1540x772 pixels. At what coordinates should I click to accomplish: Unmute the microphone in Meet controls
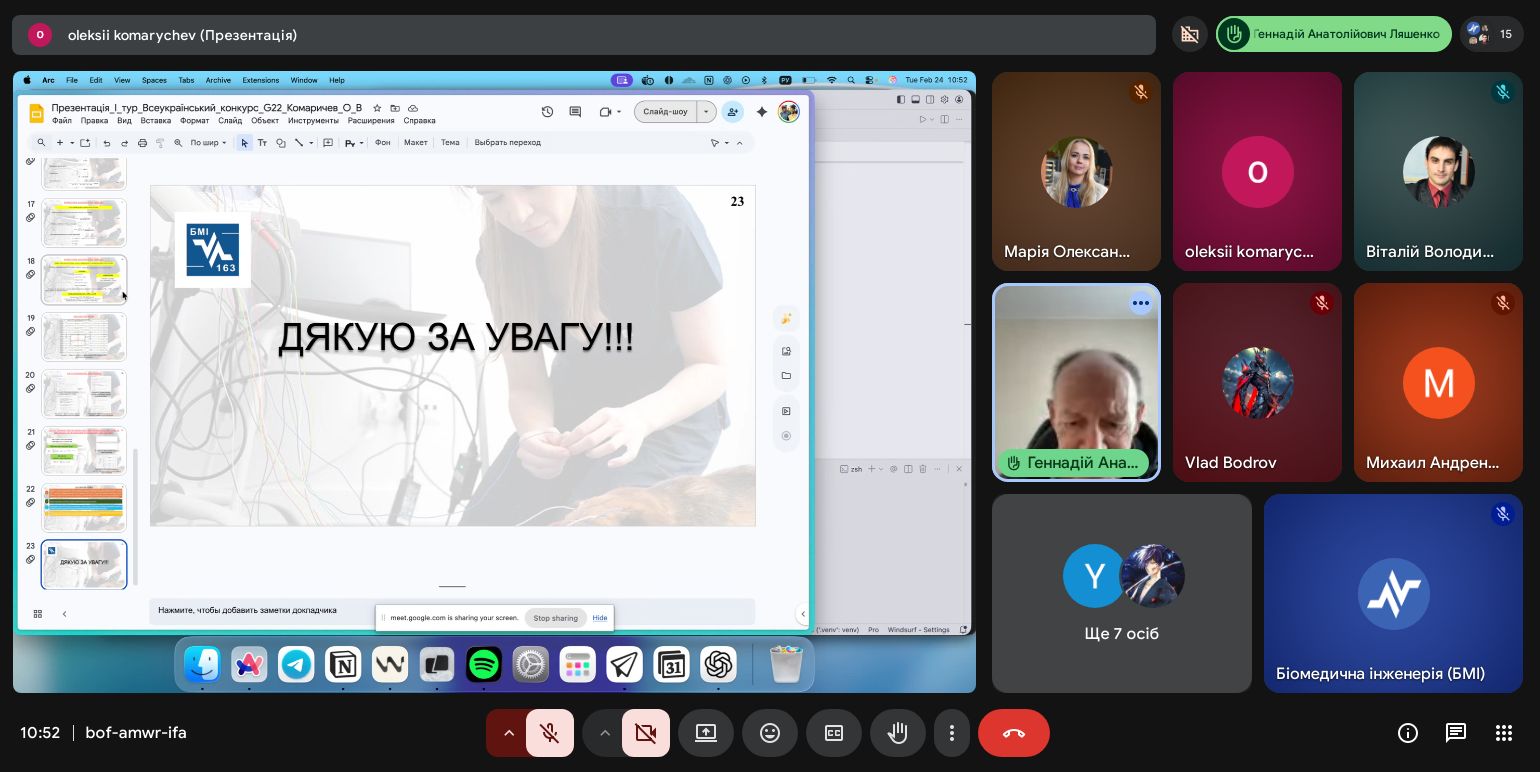(x=549, y=733)
